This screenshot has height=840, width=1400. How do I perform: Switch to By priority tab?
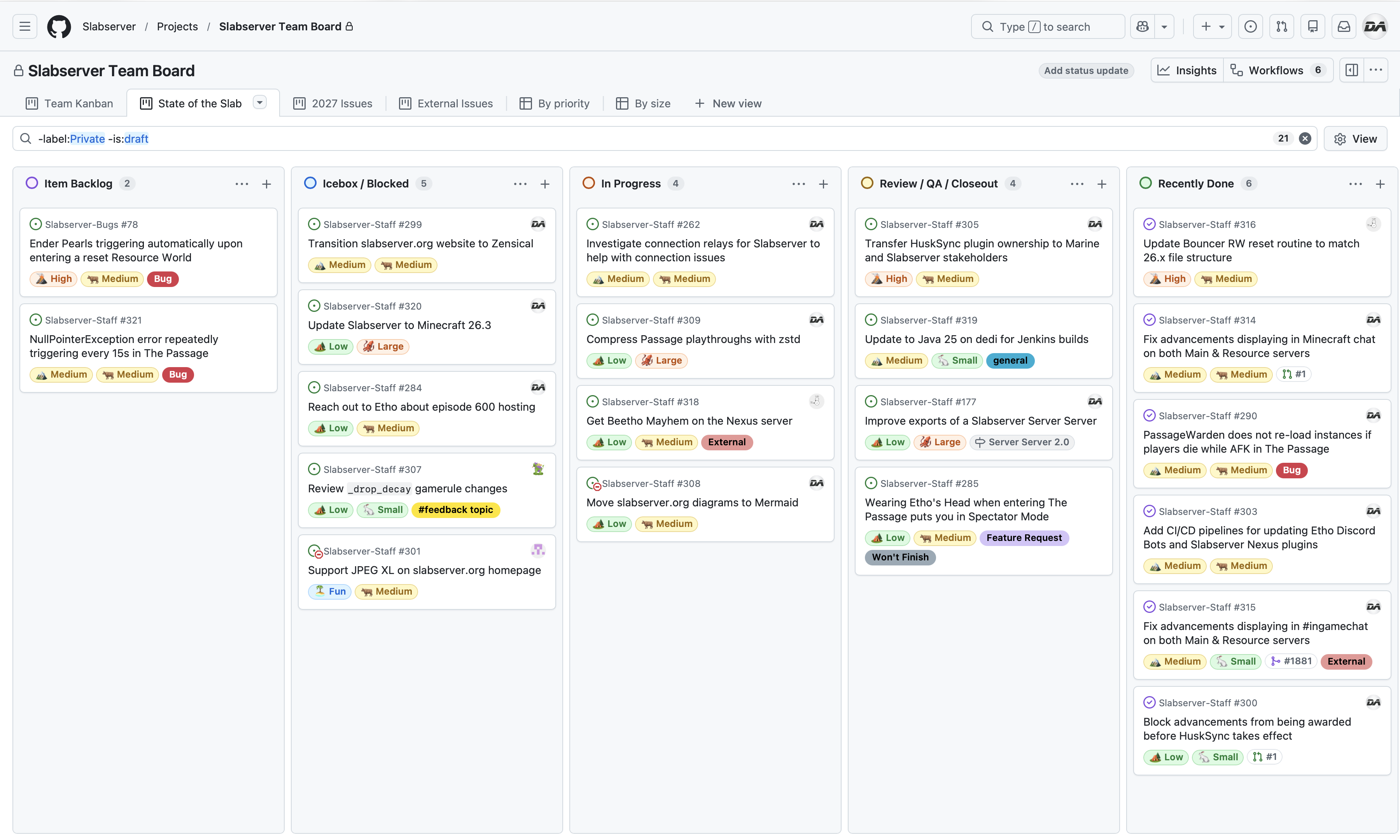pyautogui.click(x=555, y=103)
